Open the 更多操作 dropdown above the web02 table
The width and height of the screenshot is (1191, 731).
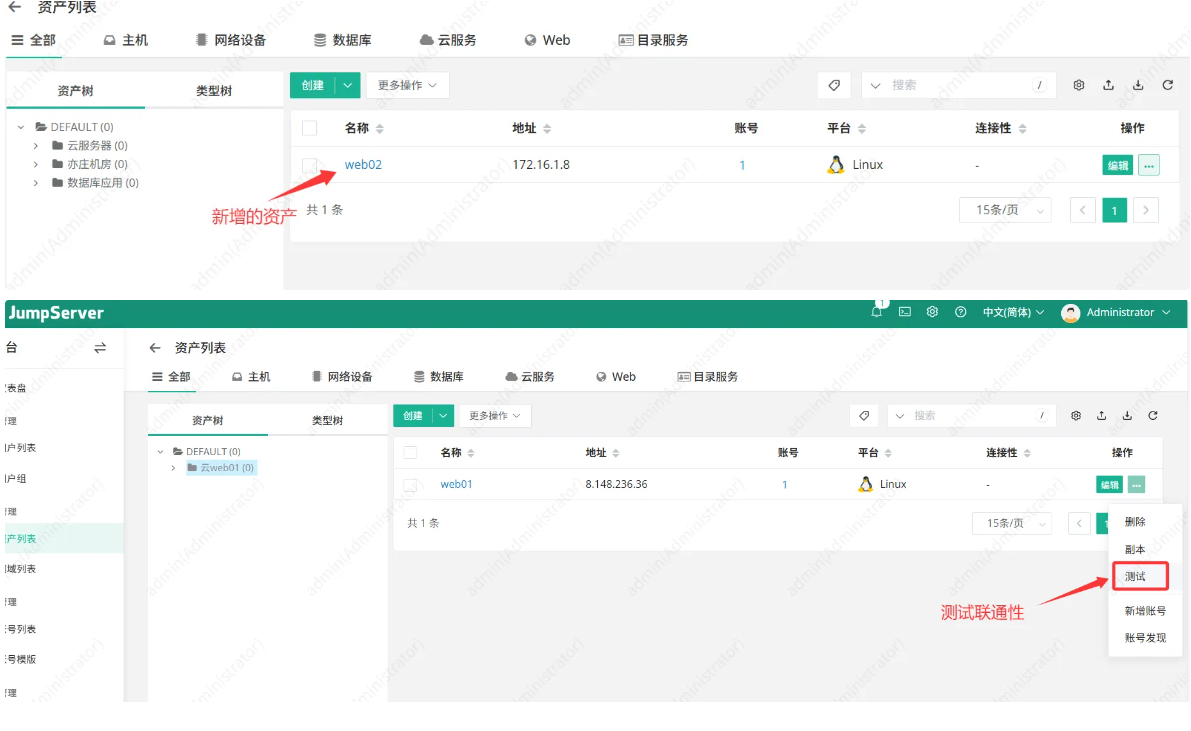click(407, 85)
